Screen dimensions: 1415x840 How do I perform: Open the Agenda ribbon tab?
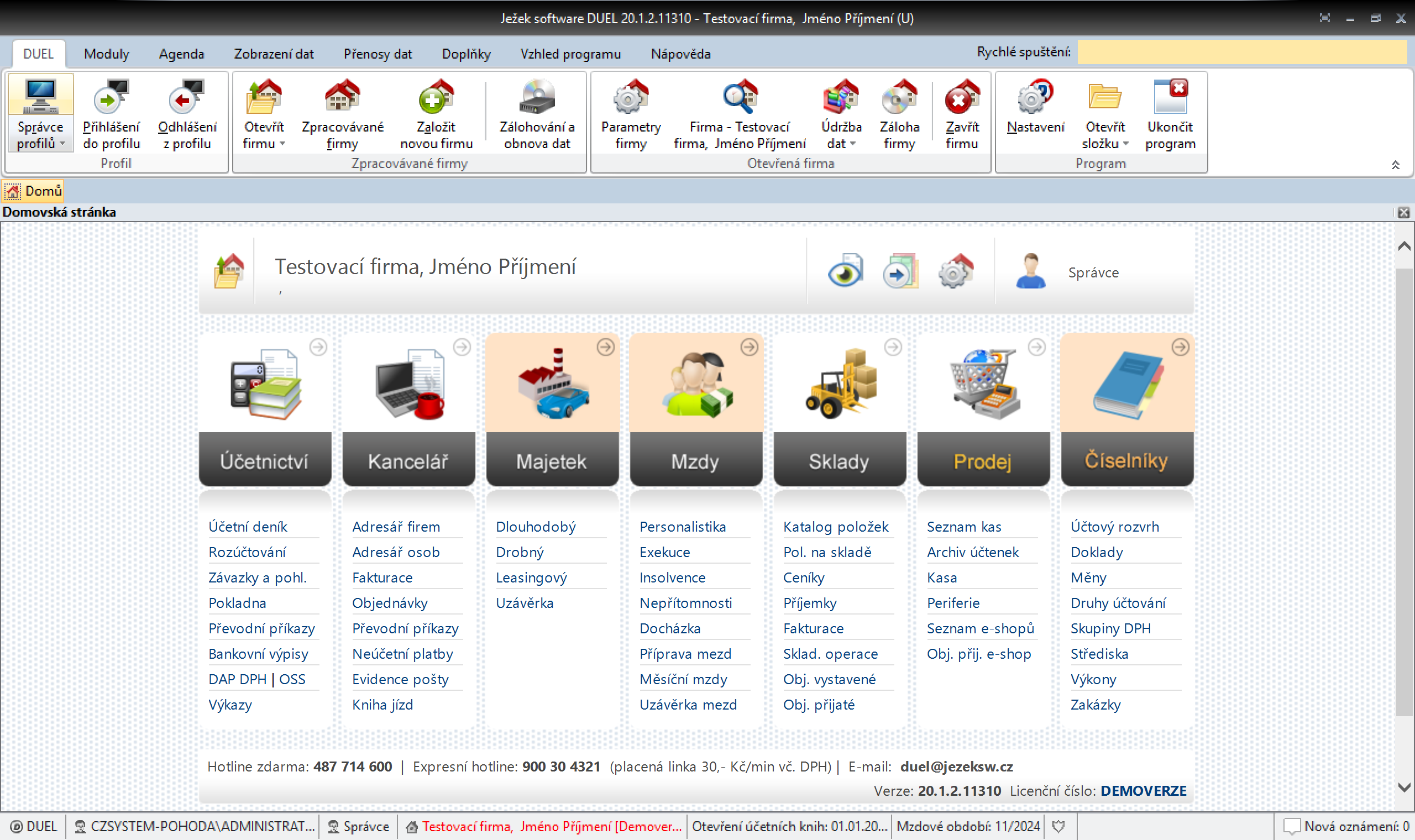182,54
